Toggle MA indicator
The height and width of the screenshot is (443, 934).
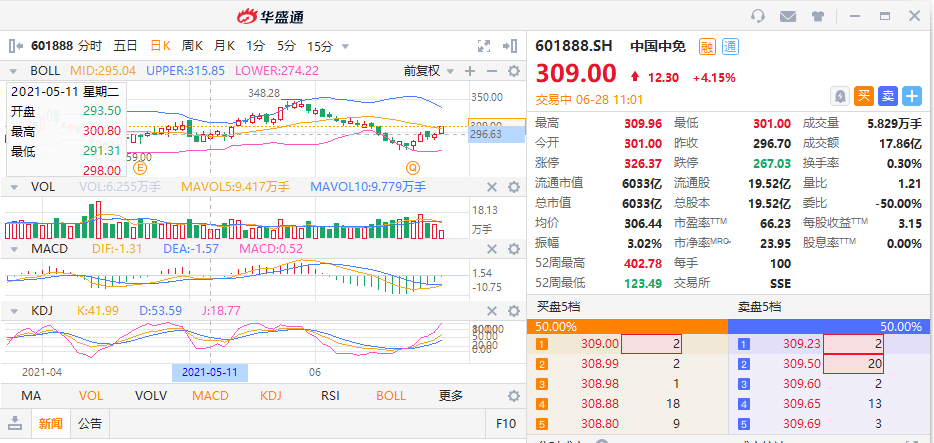coord(30,396)
